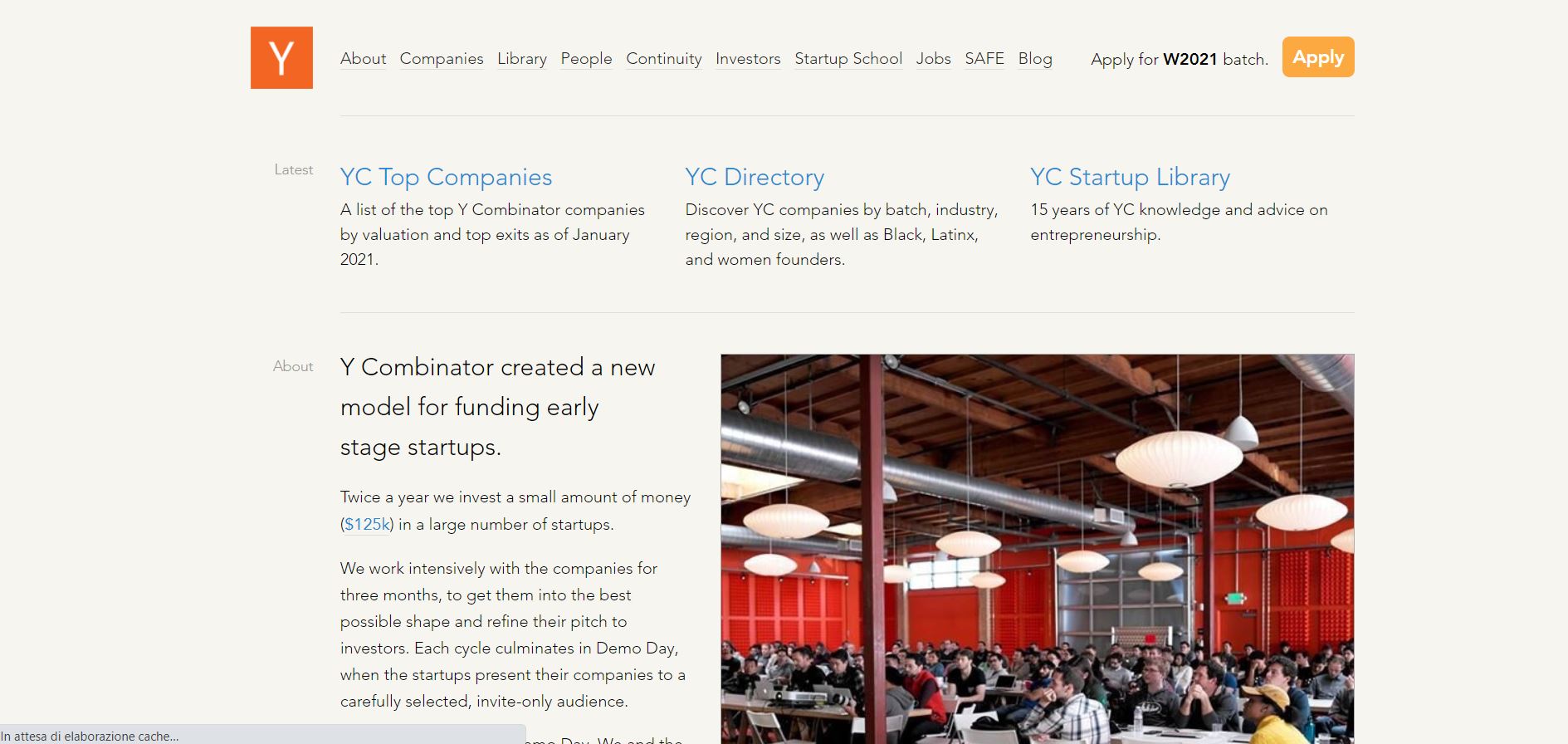Click the About section label on left
The width and height of the screenshot is (1568, 744).
(x=293, y=366)
